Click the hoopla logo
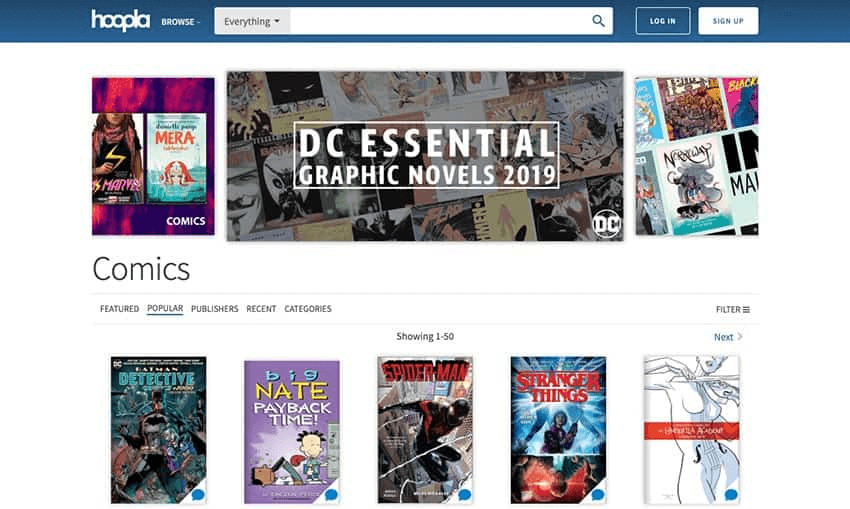Viewport: 850px width, 509px height. point(120,21)
